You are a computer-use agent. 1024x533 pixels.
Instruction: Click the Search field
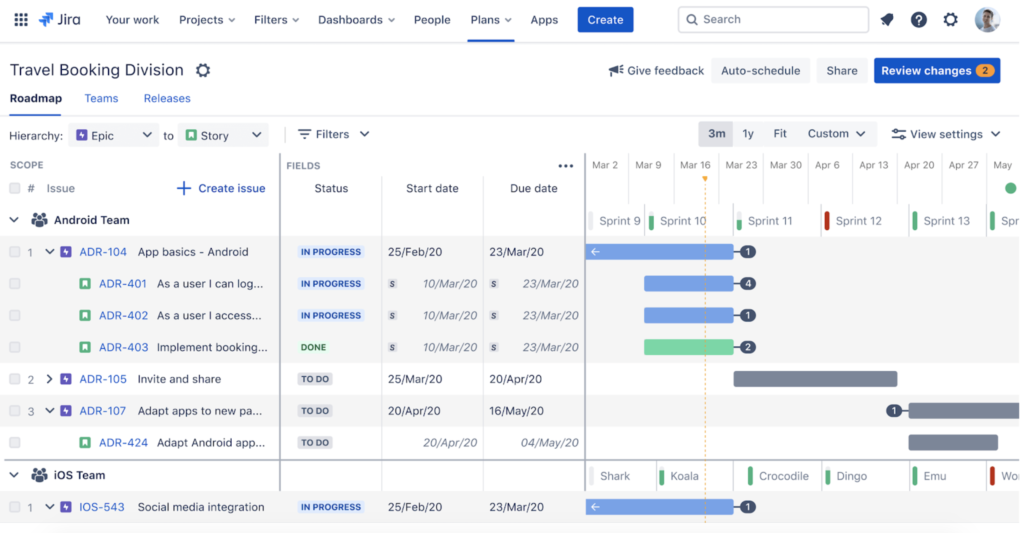pos(773,20)
